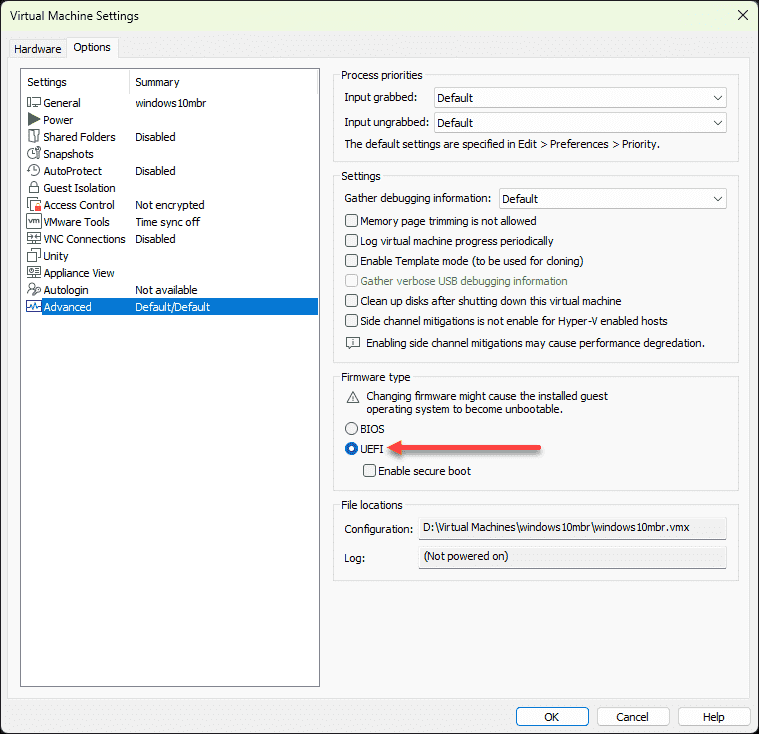This screenshot has height=734, width=759.
Task: Switch to the Hardware tab
Action: tap(38, 49)
